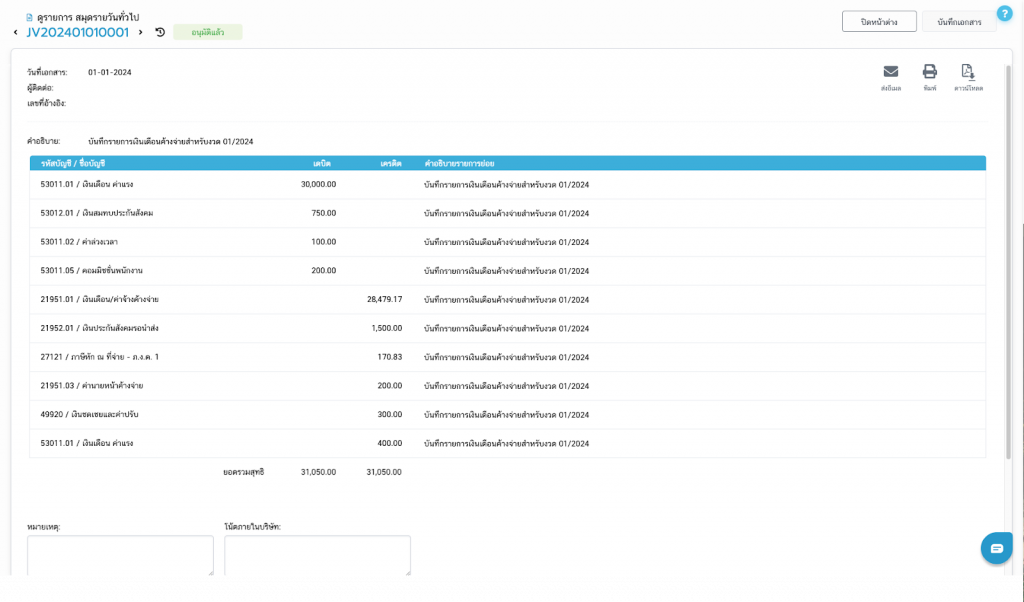
Task: Click the account code column header
Action: click(73, 162)
